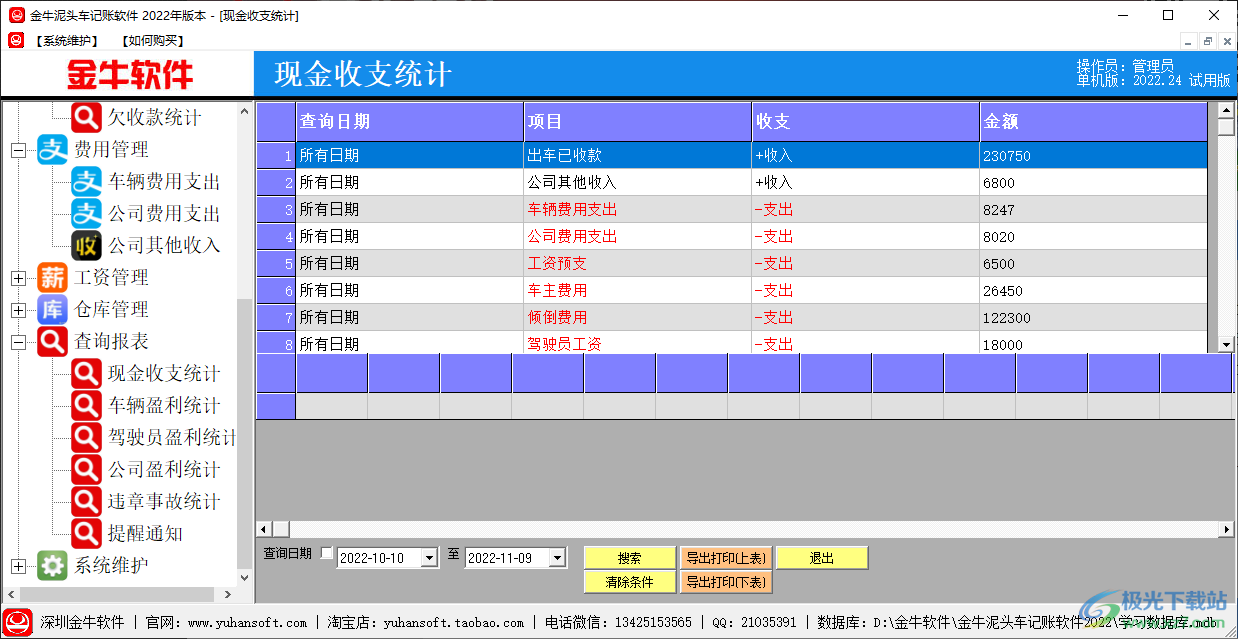Click the 金额 column header
The height and width of the screenshot is (639, 1238).
click(x=1094, y=122)
